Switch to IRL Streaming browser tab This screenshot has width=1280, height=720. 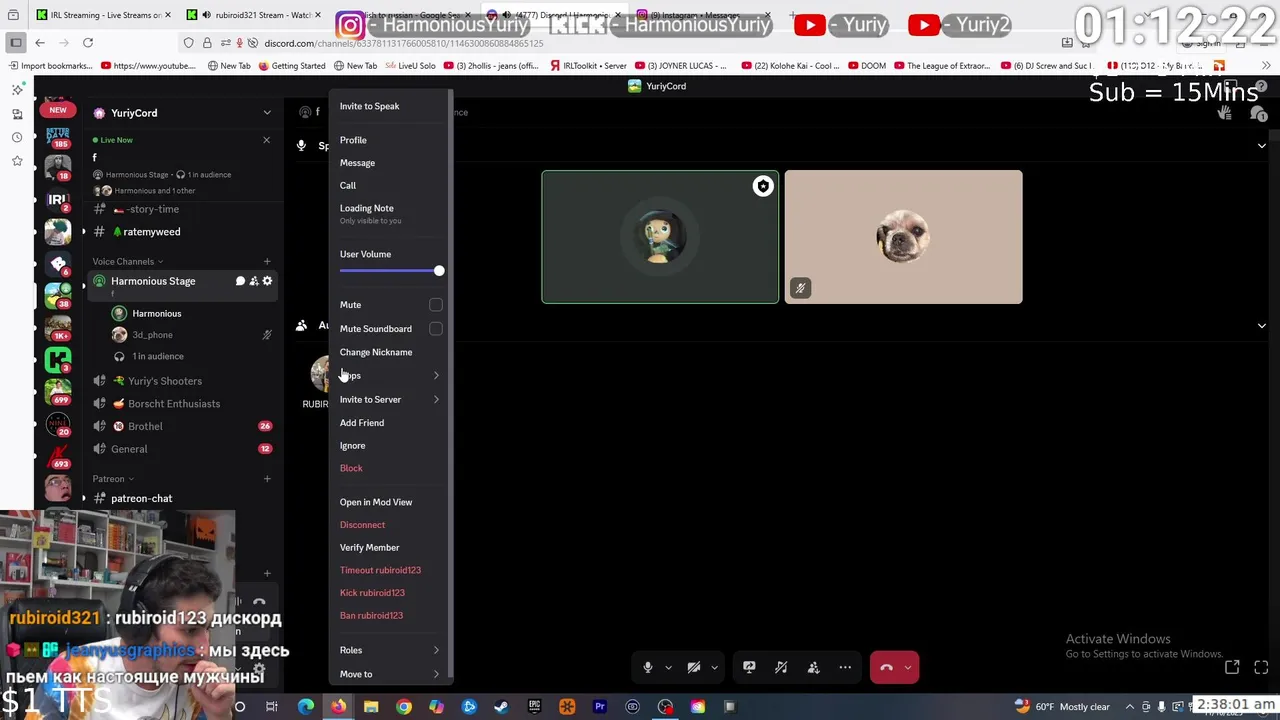[x=102, y=15]
